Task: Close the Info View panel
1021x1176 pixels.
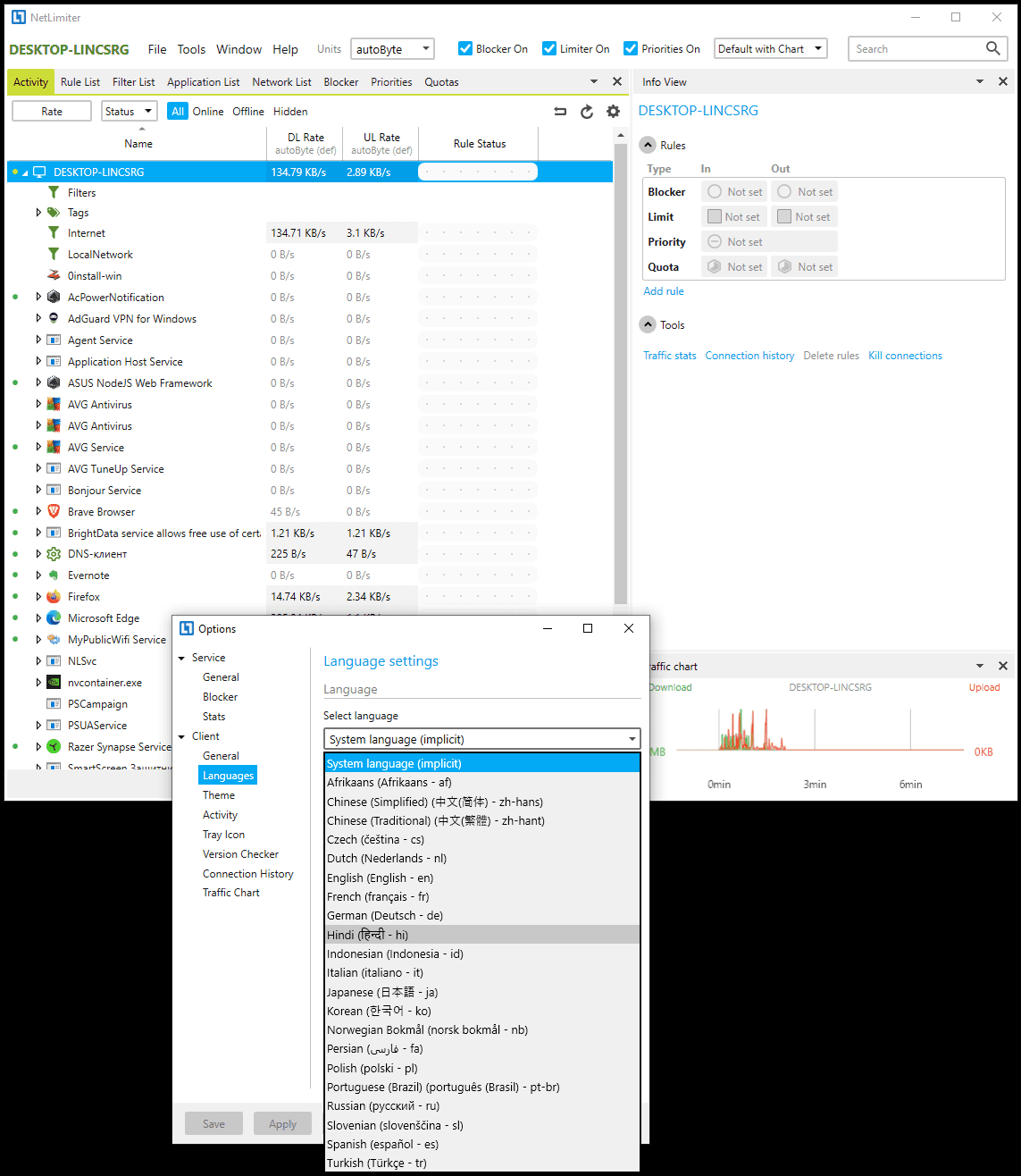Action: (1003, 81)
